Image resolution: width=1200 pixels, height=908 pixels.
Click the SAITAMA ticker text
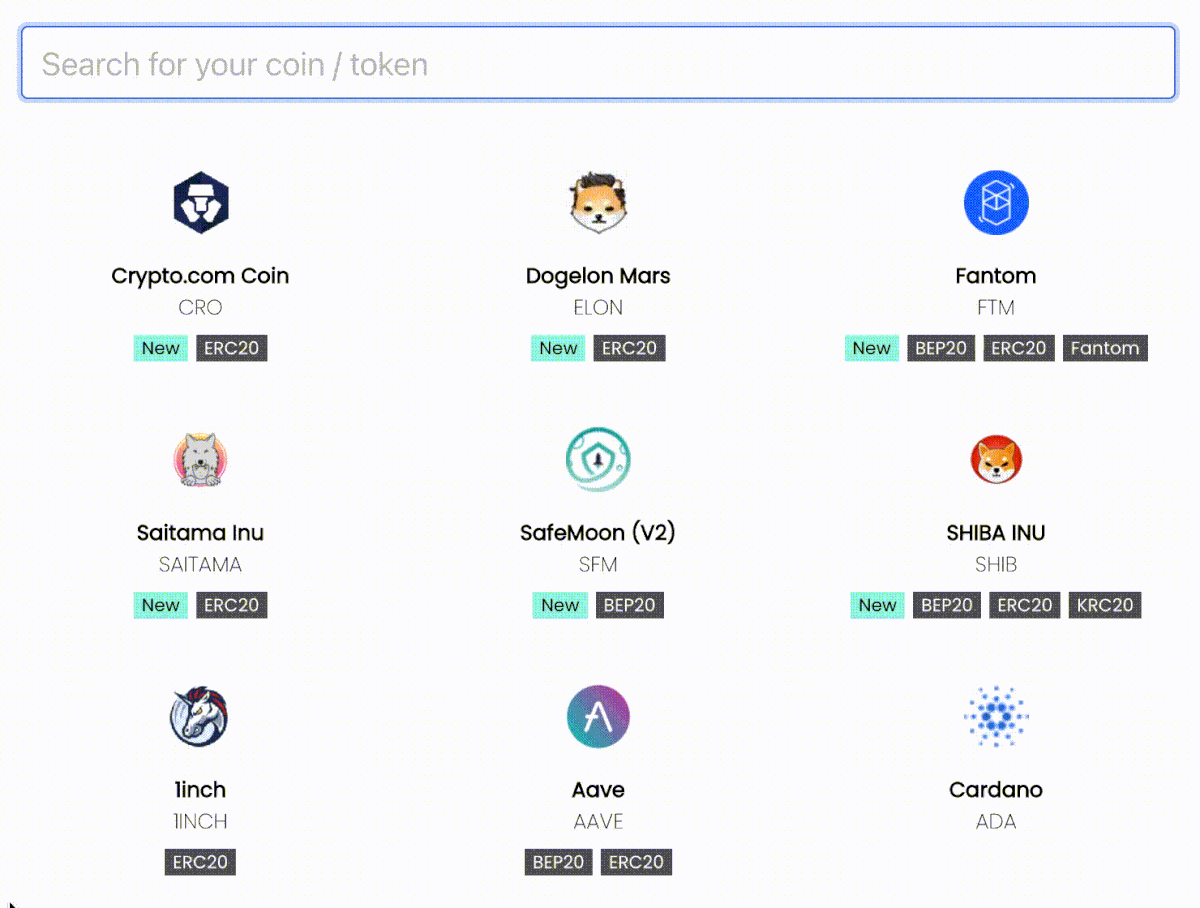(200, 565)
